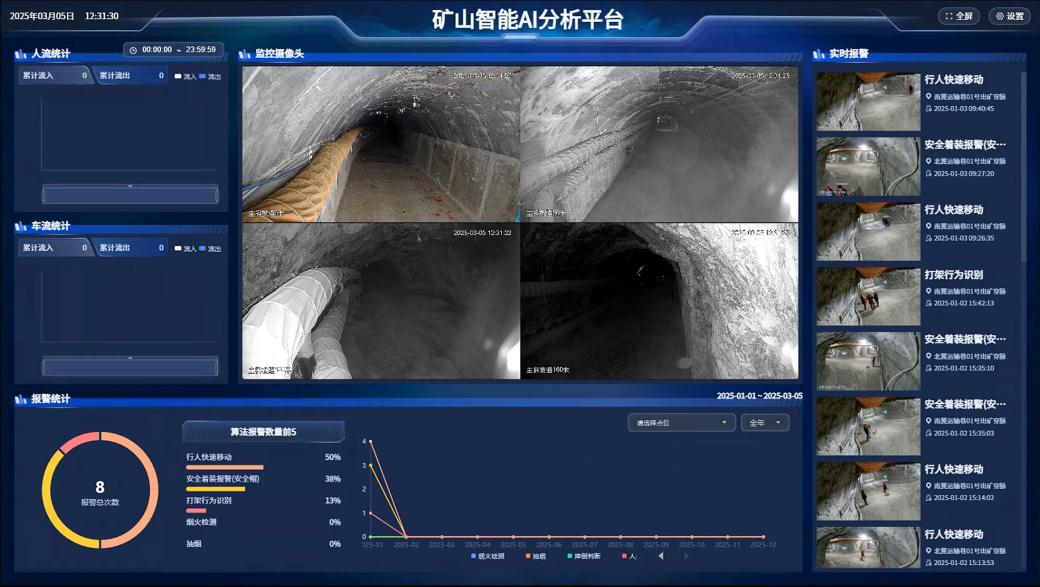Click the icon beside the 监控摄像头 heading
Viewport: 1040px width, 587px height.
tap(245, 54)
